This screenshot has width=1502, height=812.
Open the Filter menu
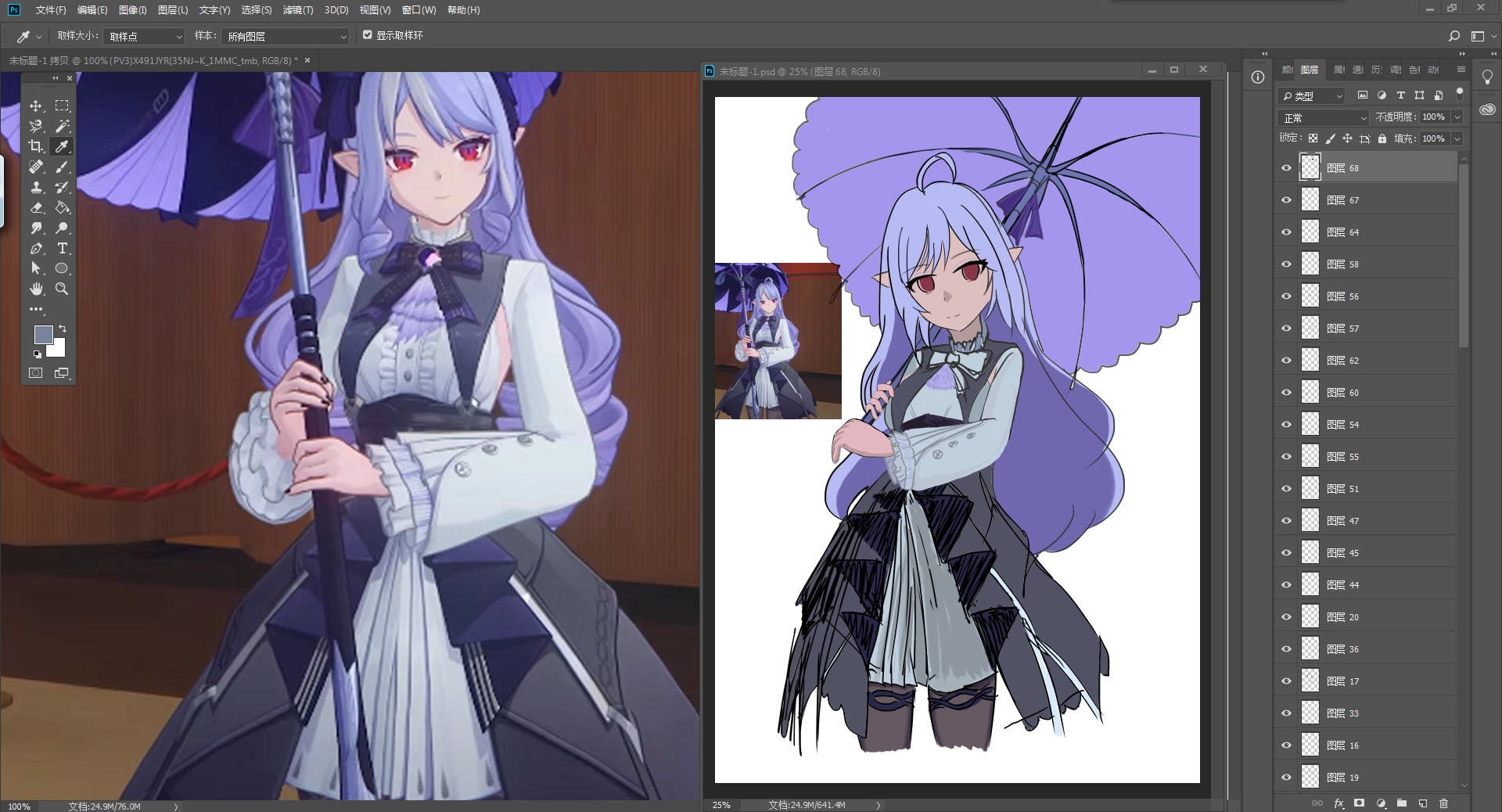click(298, 10)
